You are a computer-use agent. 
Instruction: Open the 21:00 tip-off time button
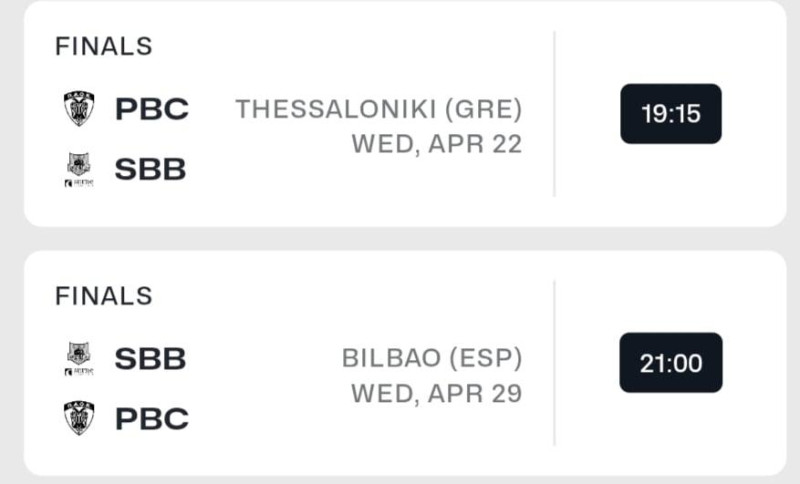click(670, 362)
